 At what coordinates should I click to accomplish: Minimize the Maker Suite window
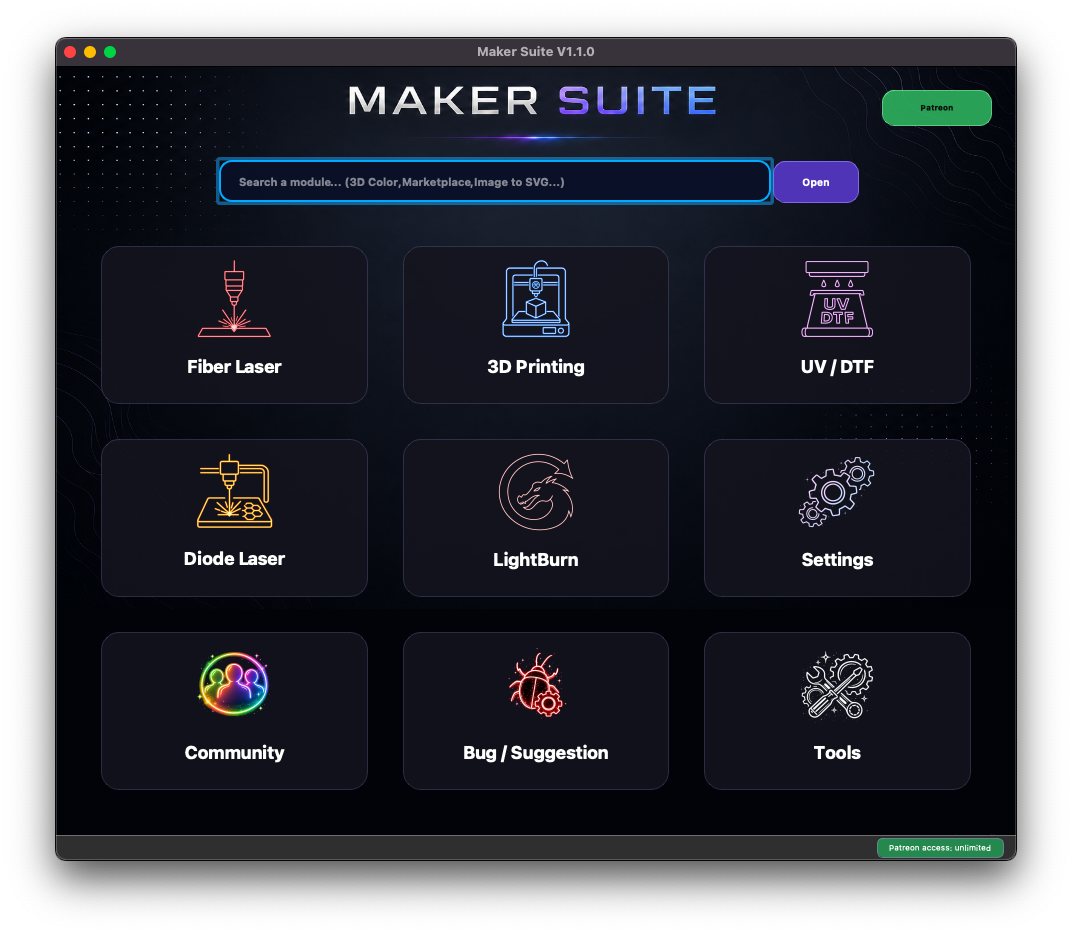(90, 52)
